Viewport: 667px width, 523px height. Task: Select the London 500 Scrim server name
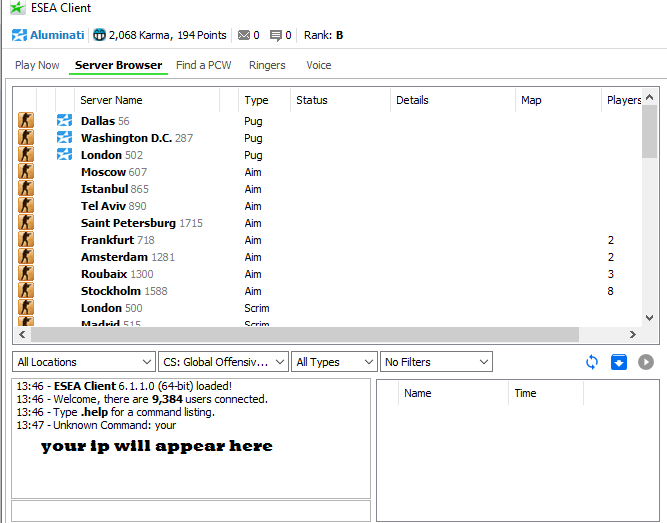(x=111, y=308)
